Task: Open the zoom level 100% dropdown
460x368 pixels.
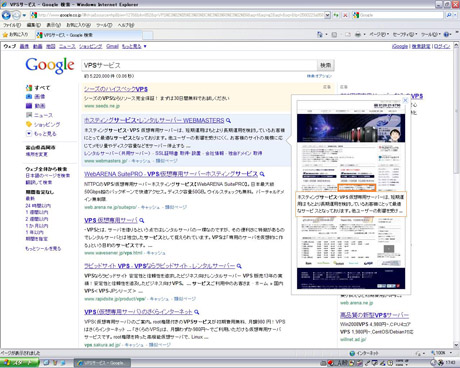Action: 443,353
